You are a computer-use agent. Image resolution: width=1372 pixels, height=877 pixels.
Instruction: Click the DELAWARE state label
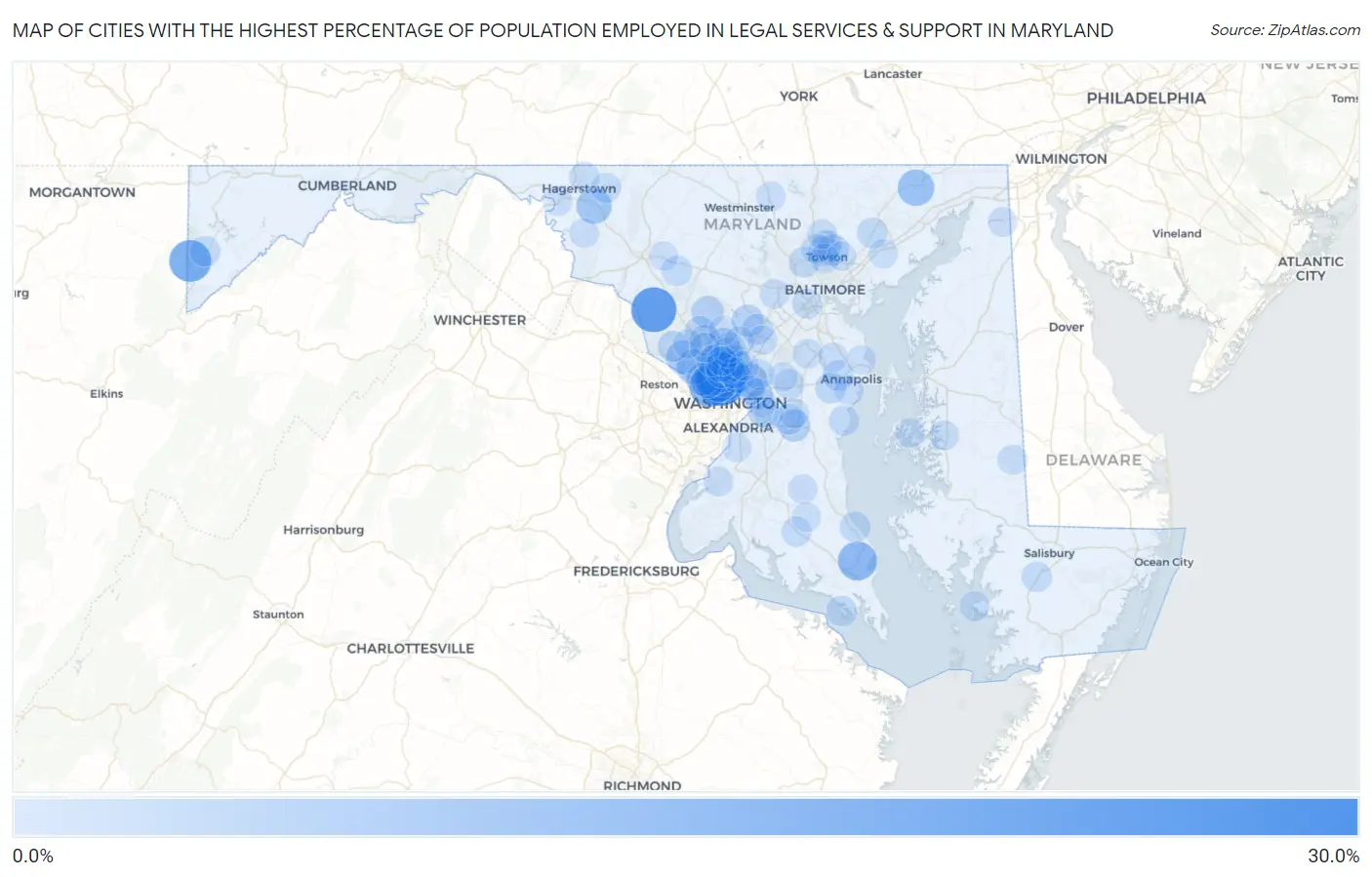pyautogui.click(x=1093, y=459)
